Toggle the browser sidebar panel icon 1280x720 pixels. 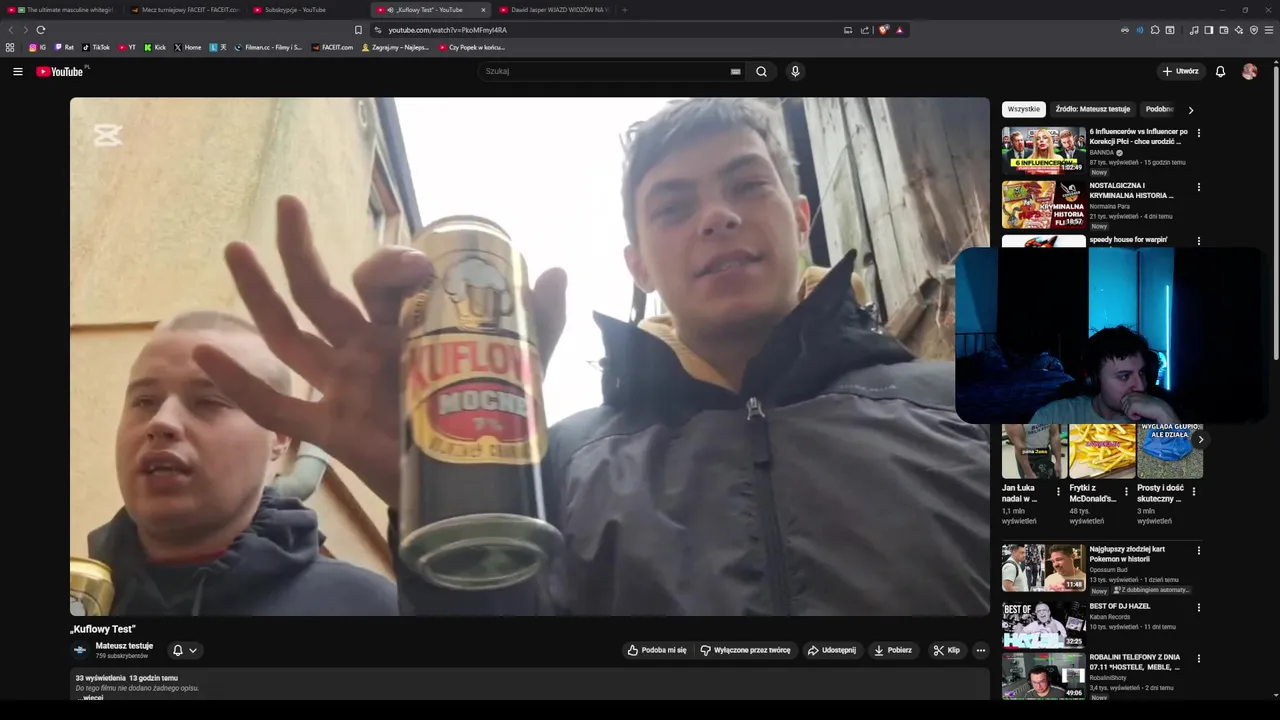[x=1208, y=30]
